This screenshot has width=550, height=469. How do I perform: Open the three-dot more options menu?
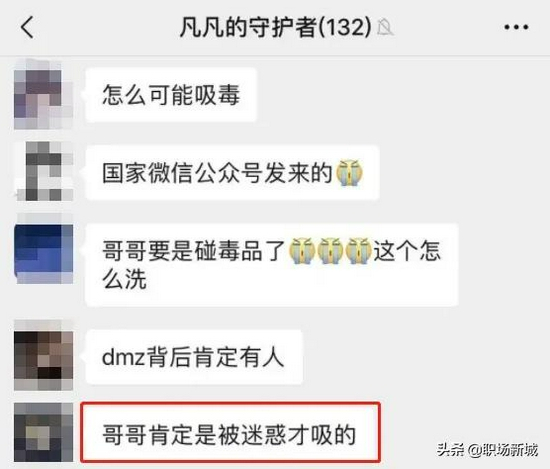516,27
